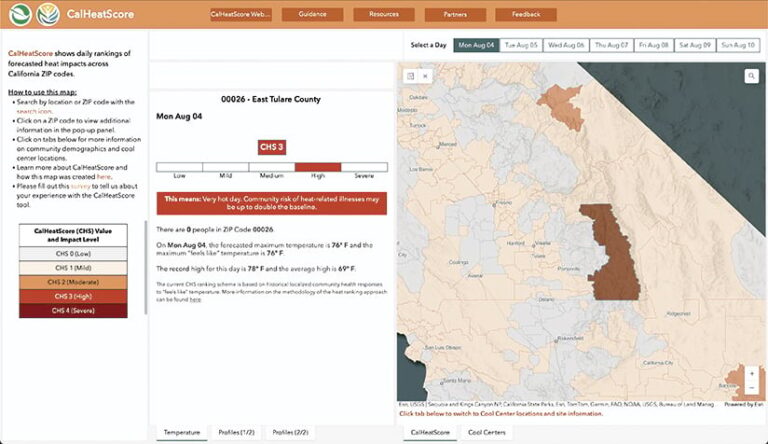
Task: Switch to the CalHeatScore map tab
Action: [x=430, y=433]
